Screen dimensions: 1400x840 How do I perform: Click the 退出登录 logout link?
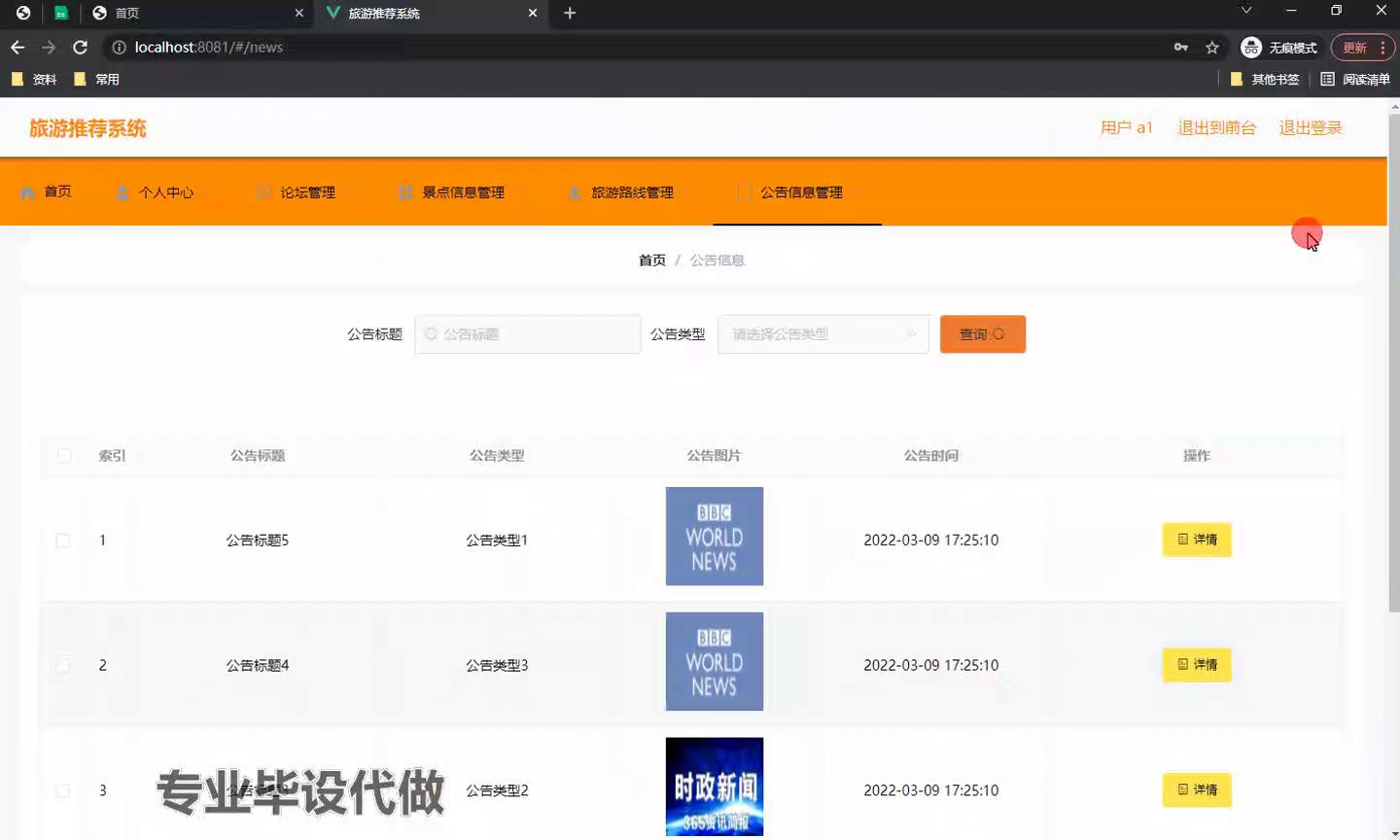tap(1310, 127)
